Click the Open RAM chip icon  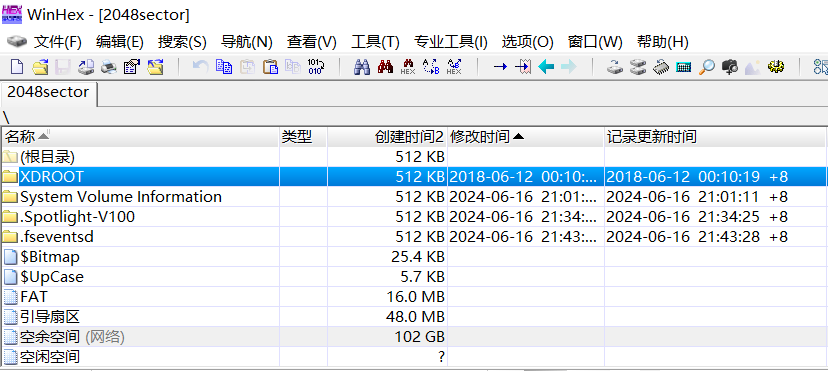click(661, 67)
